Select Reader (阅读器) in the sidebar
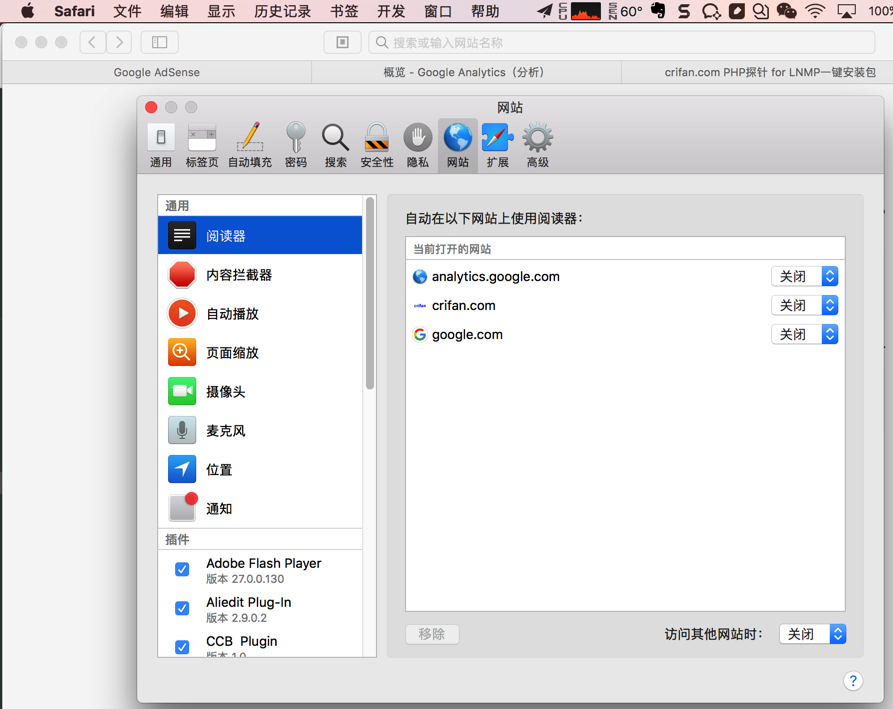Screen dimensions: 893x709 (x=260, y=235)
